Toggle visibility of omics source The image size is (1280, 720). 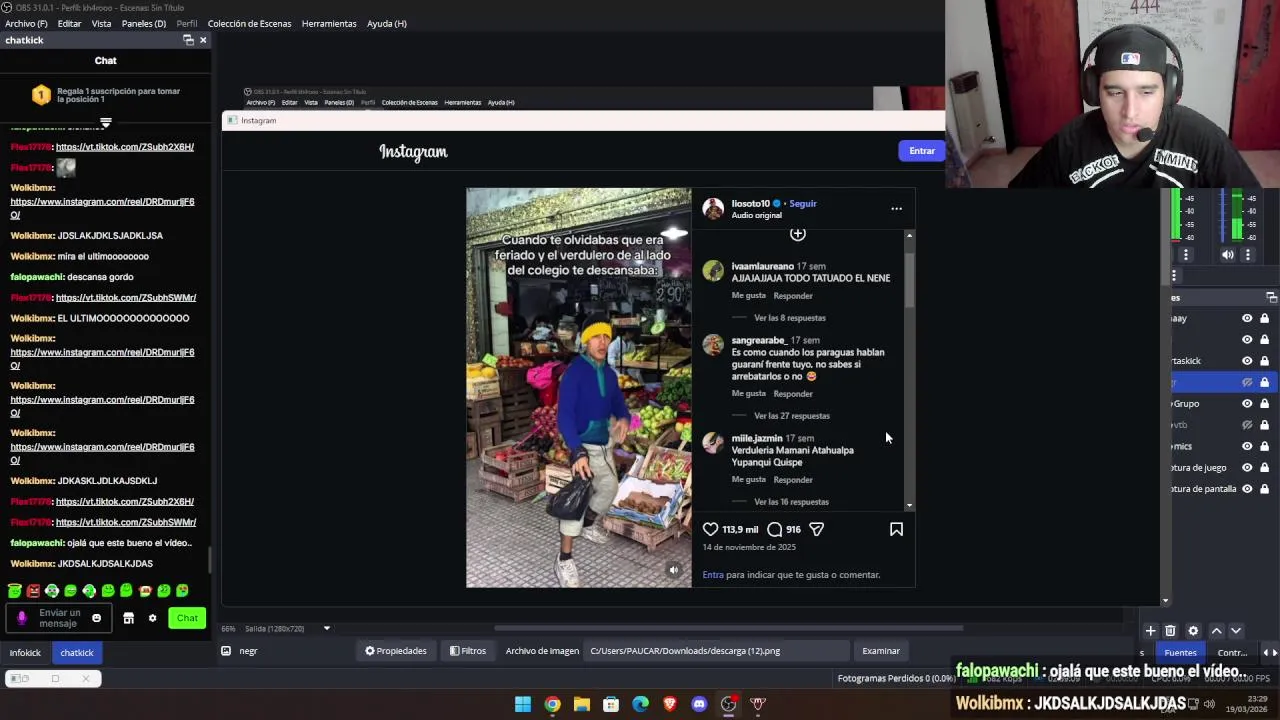pos(1247,446)
